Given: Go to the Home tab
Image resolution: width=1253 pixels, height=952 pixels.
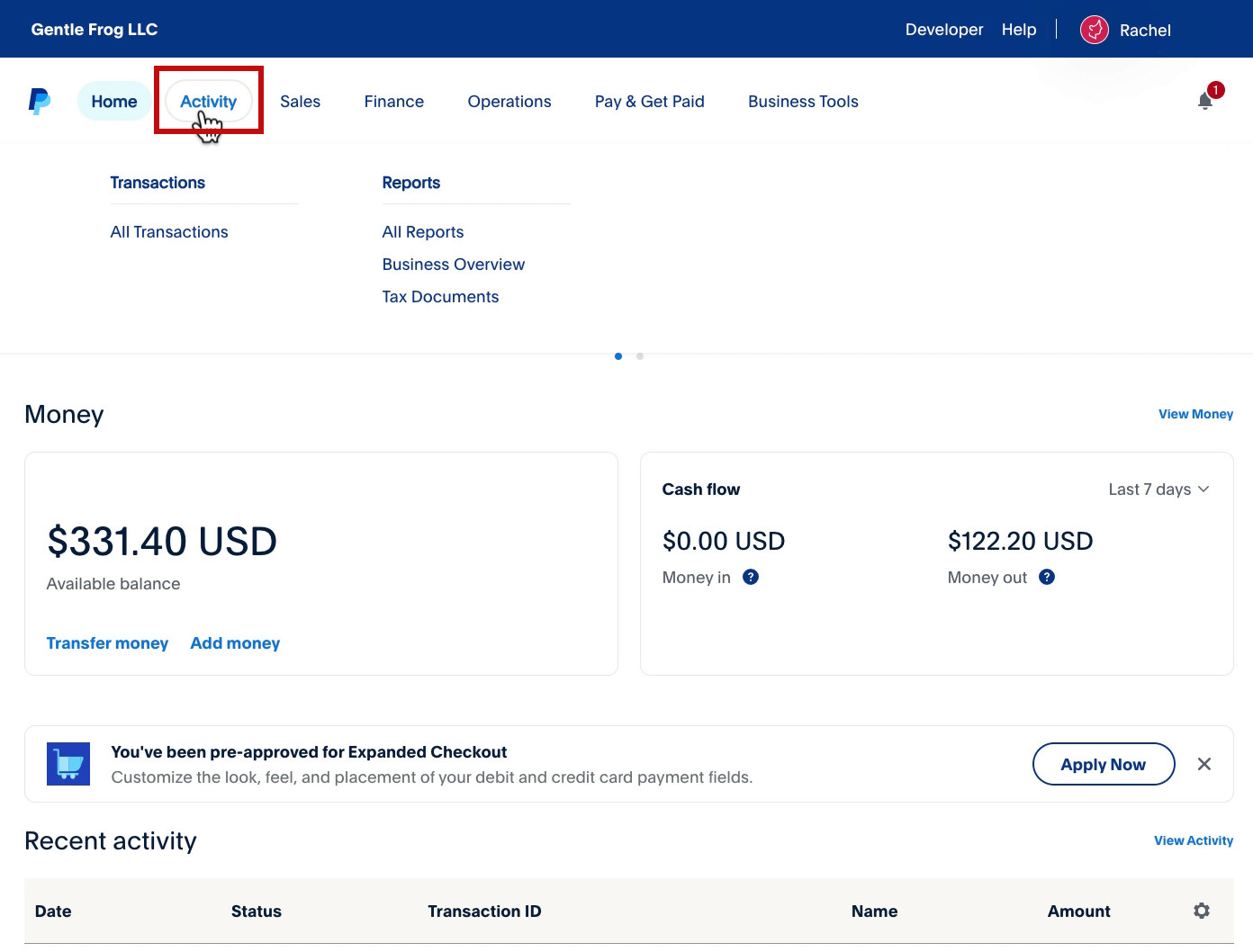Looking at the screenshot, I should click(114, 101).
